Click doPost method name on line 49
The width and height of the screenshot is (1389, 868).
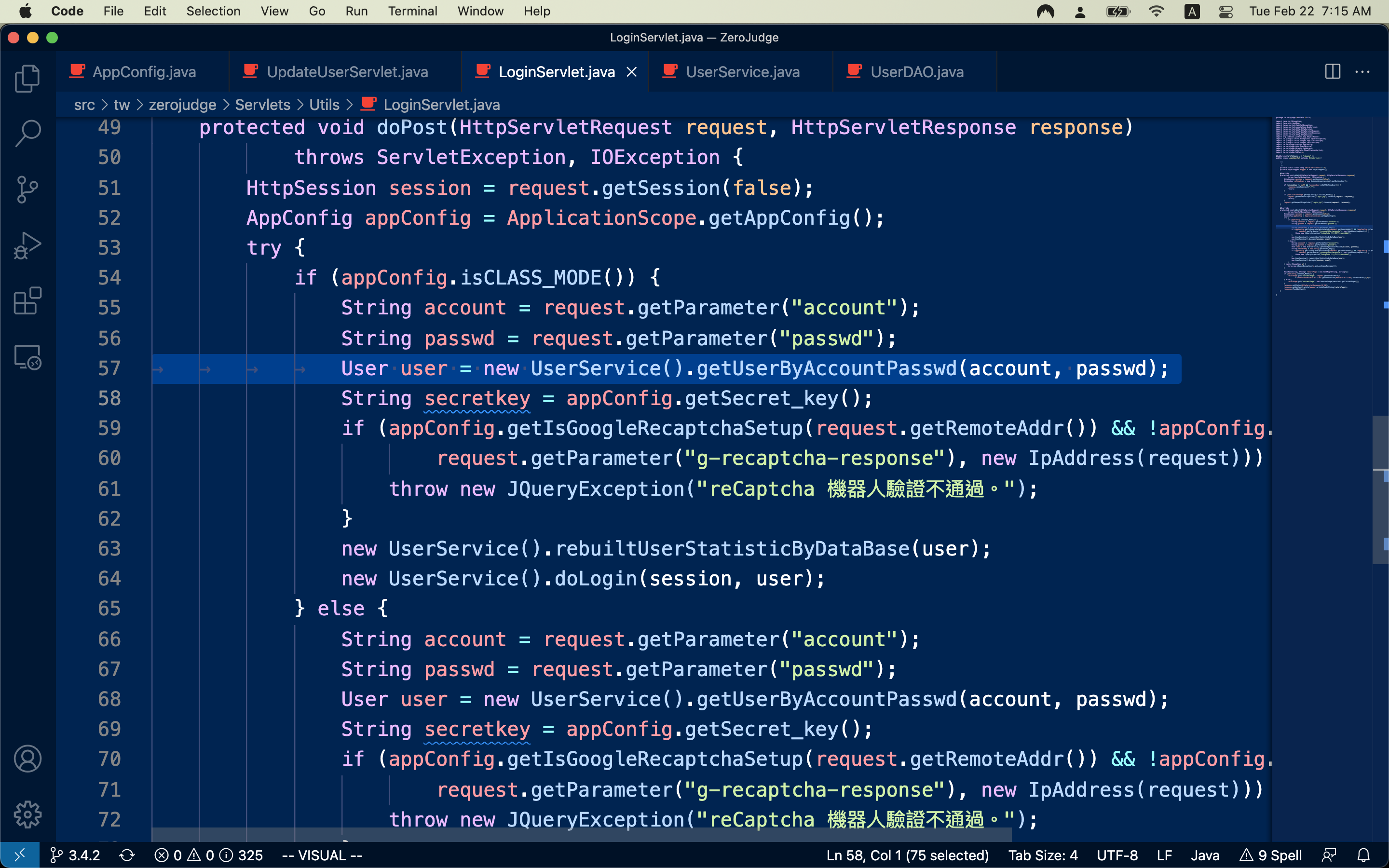pos(411,127)
